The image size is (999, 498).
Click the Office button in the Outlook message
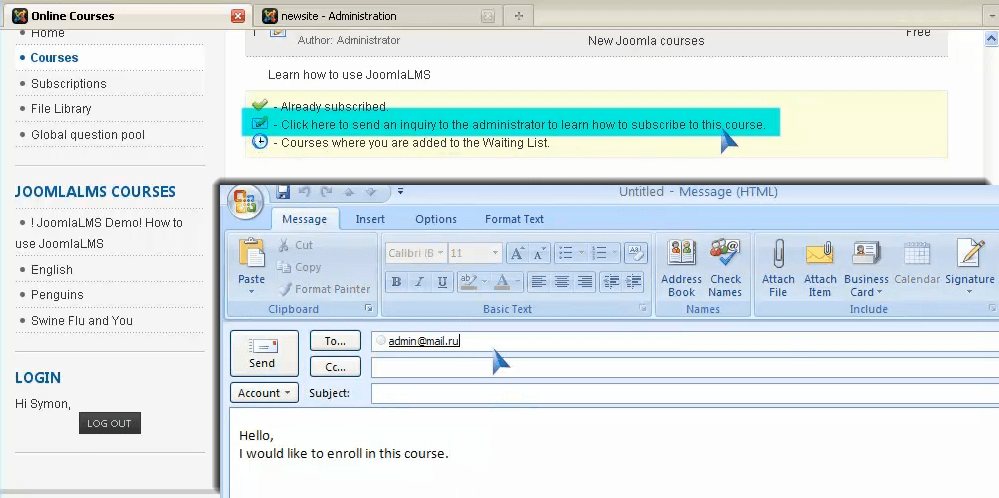pos(245,201)
